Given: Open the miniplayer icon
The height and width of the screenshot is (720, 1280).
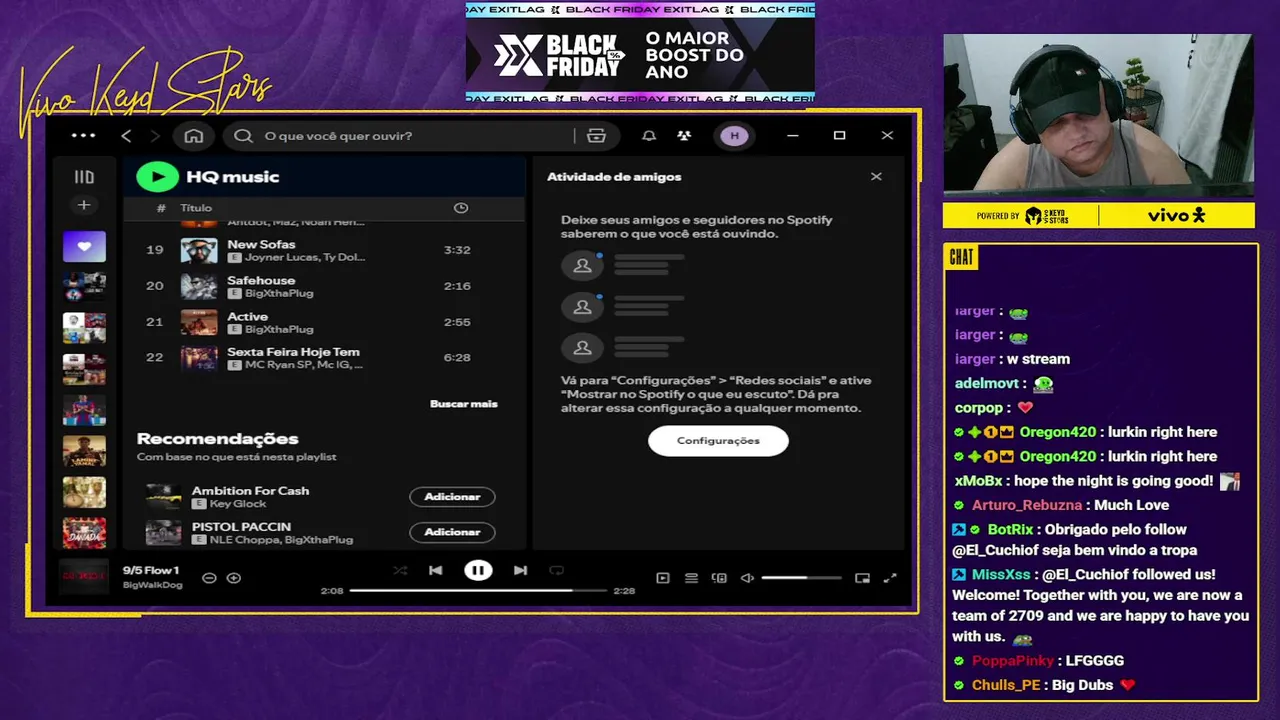Looking at the screenshot, I should pyautogui.click(x=862, y=578).
